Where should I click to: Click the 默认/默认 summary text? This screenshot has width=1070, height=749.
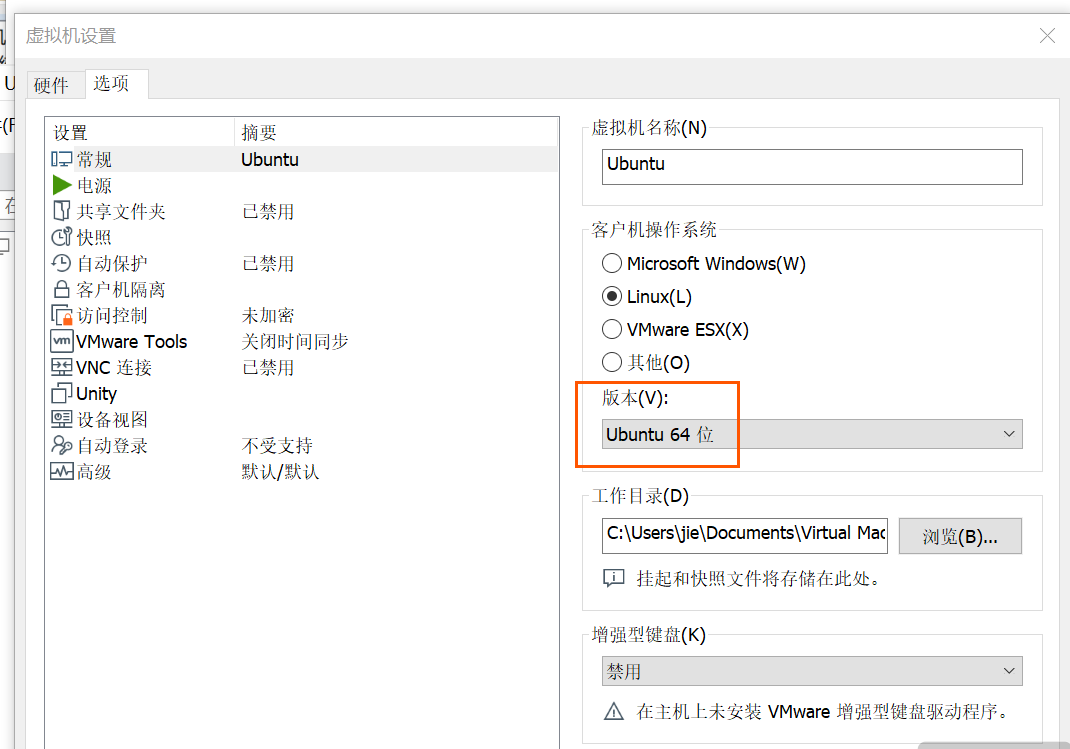coord(280,471)
